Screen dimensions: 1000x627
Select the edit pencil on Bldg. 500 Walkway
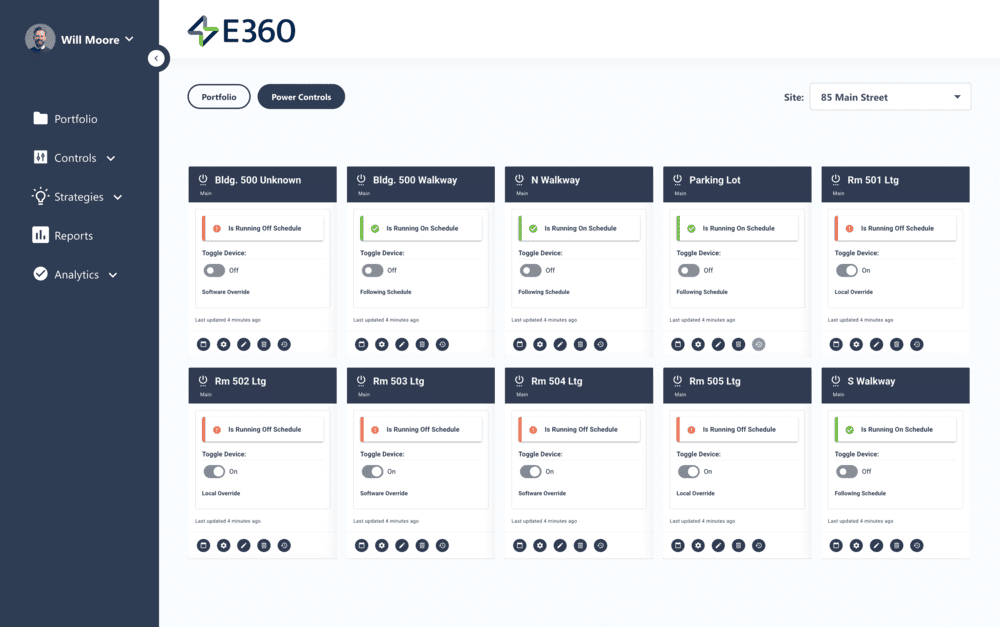click(402, 344)
